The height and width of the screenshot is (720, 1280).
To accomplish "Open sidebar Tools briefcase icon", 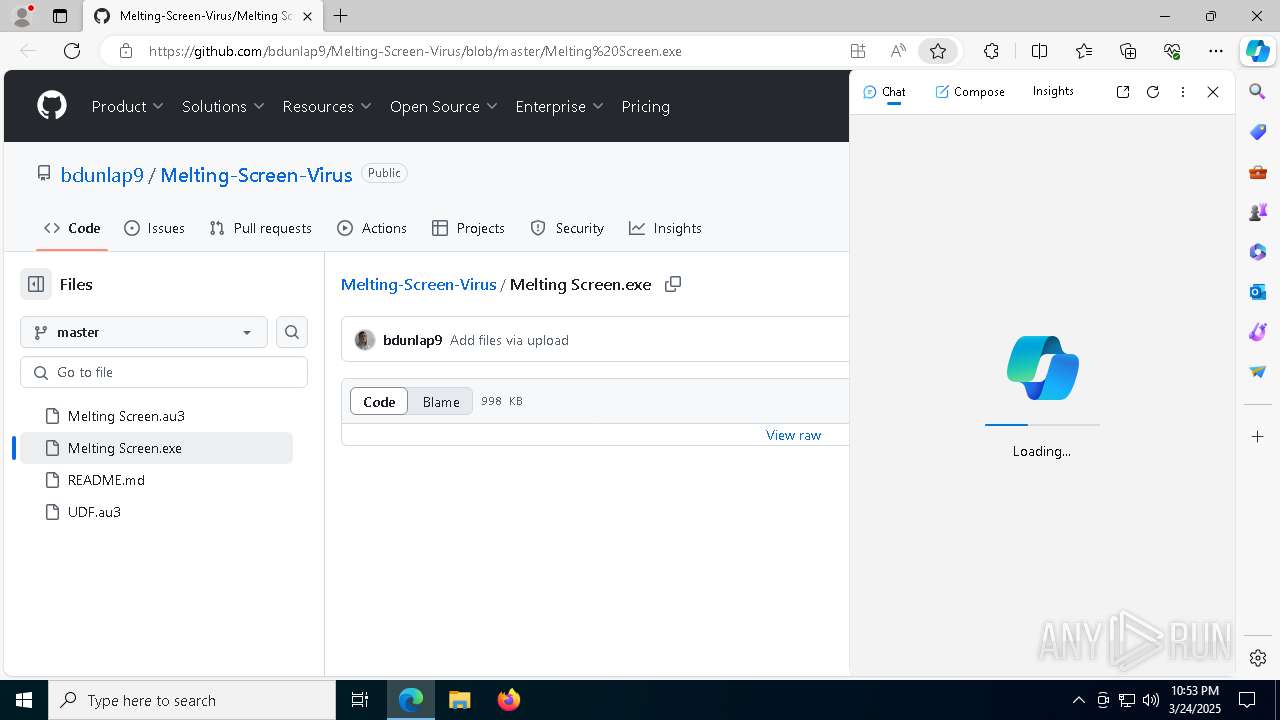I will pyautogui.click(x=1258, y=172).
